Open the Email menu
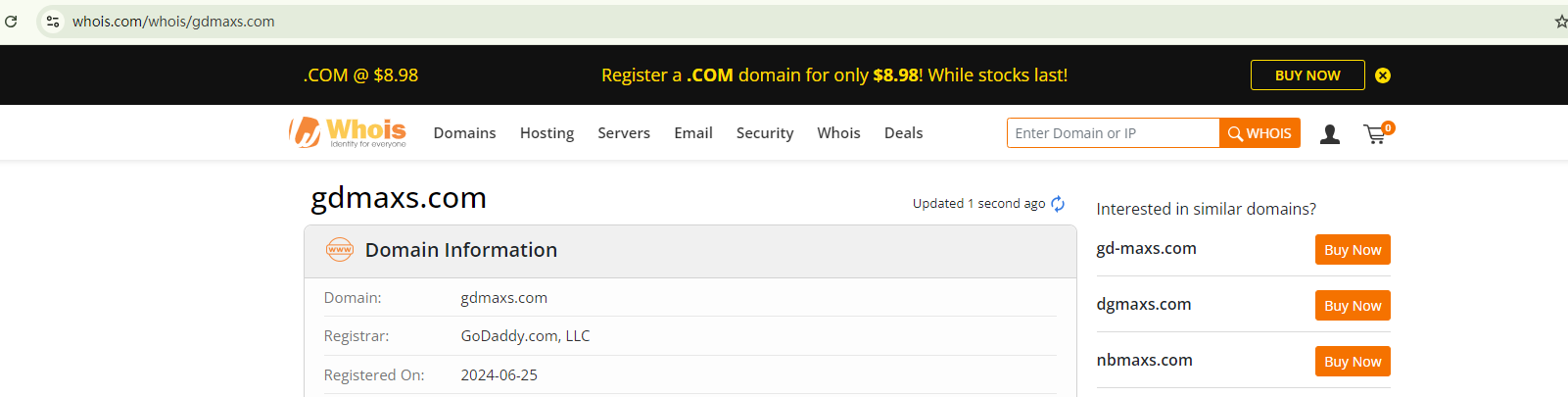Image resolution: width=1568 pixels, height=397 pixels. (693, 133)
